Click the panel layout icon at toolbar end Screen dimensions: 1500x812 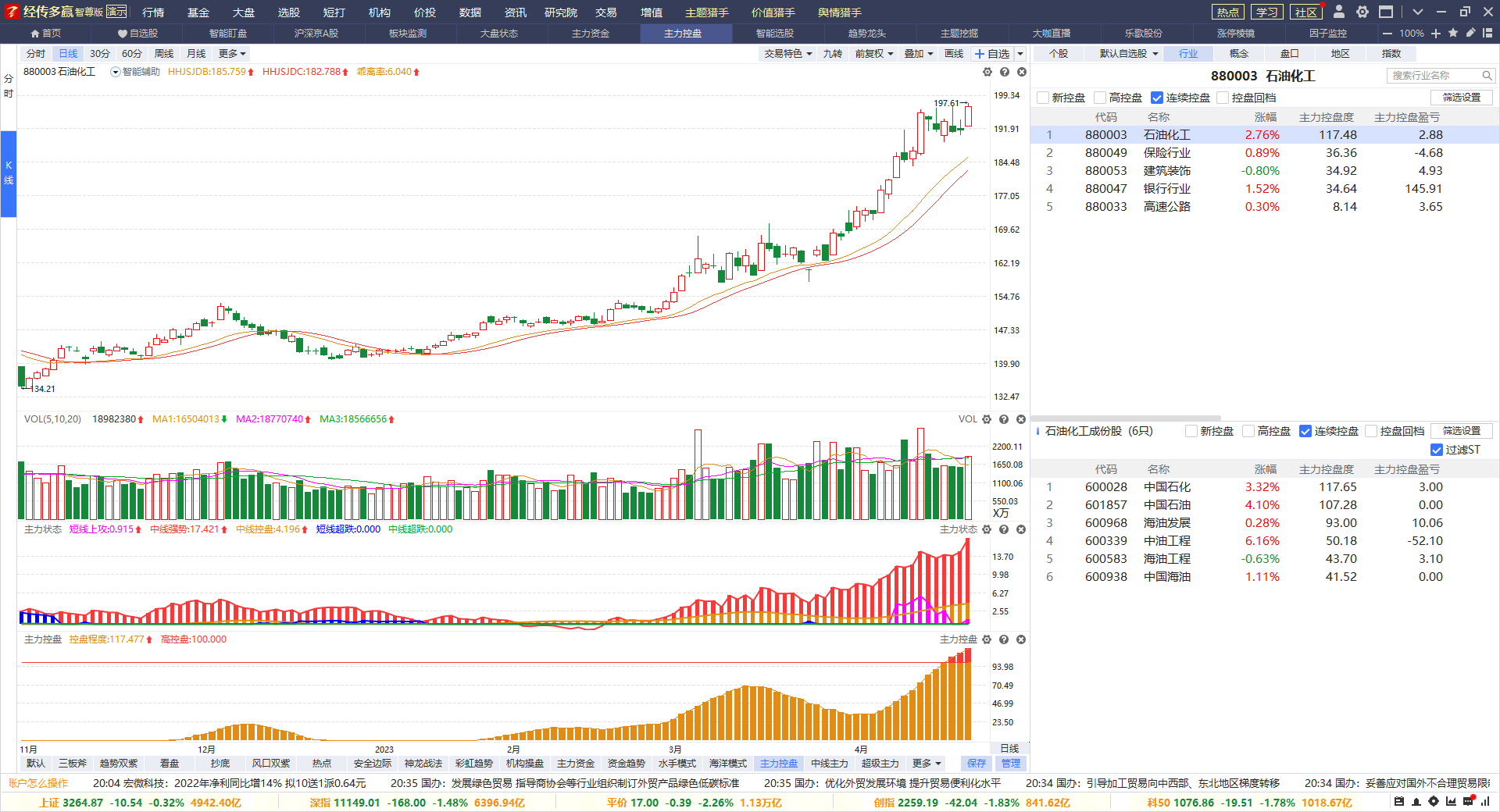point(1487,33)
